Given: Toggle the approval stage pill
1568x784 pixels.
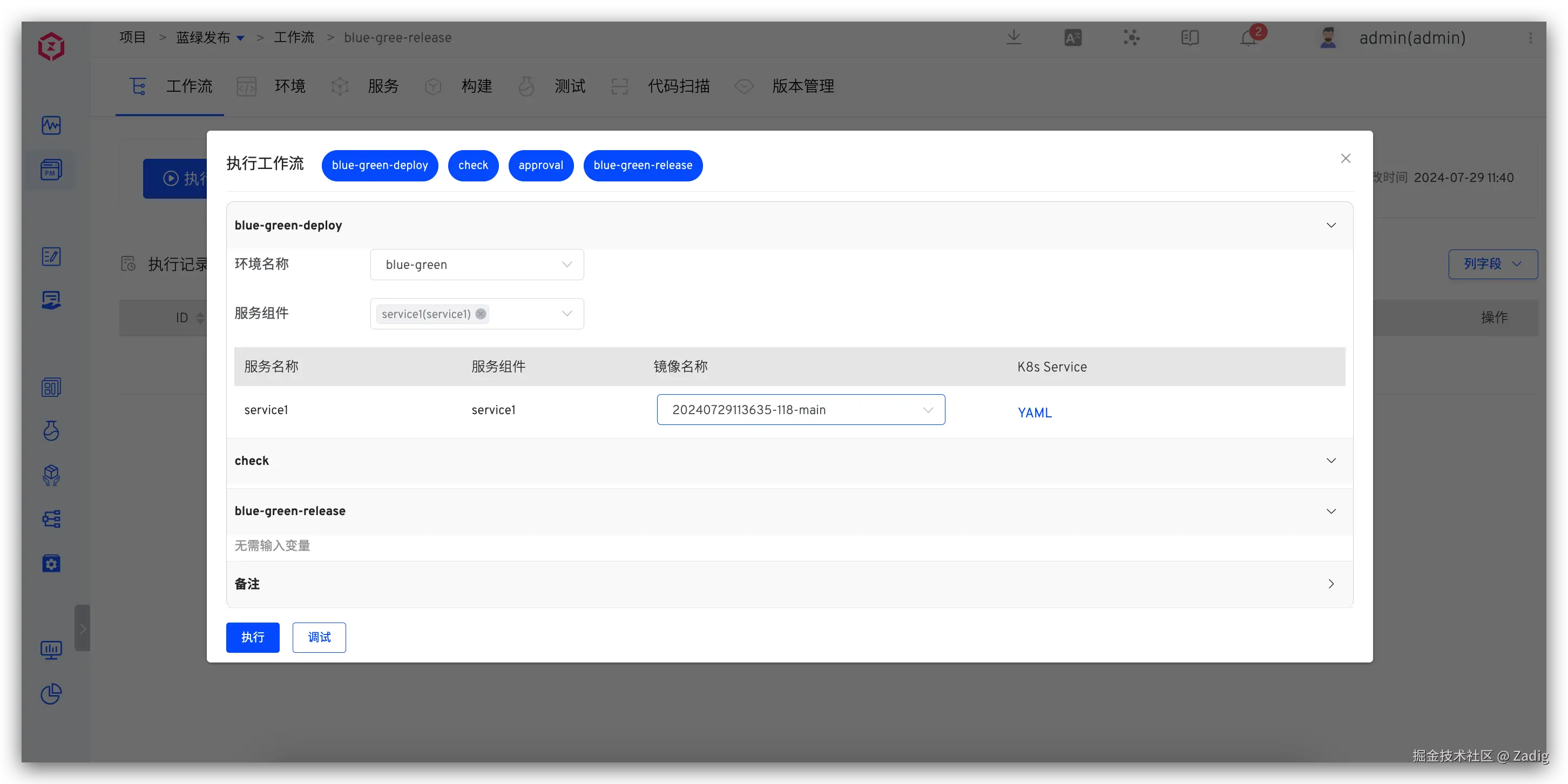Looking at the screenshot, I should coord(540,166).
